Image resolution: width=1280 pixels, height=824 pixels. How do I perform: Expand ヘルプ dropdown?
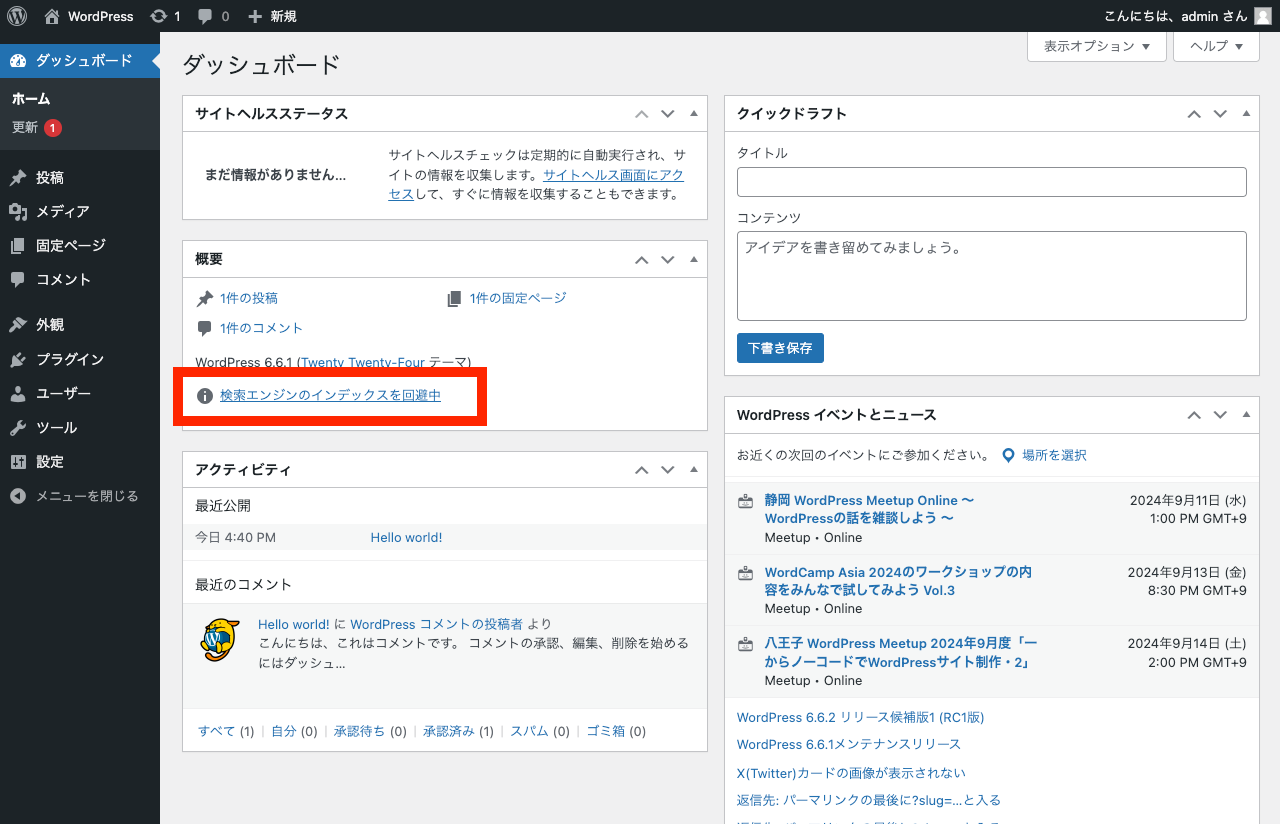tap(1217, 46)
